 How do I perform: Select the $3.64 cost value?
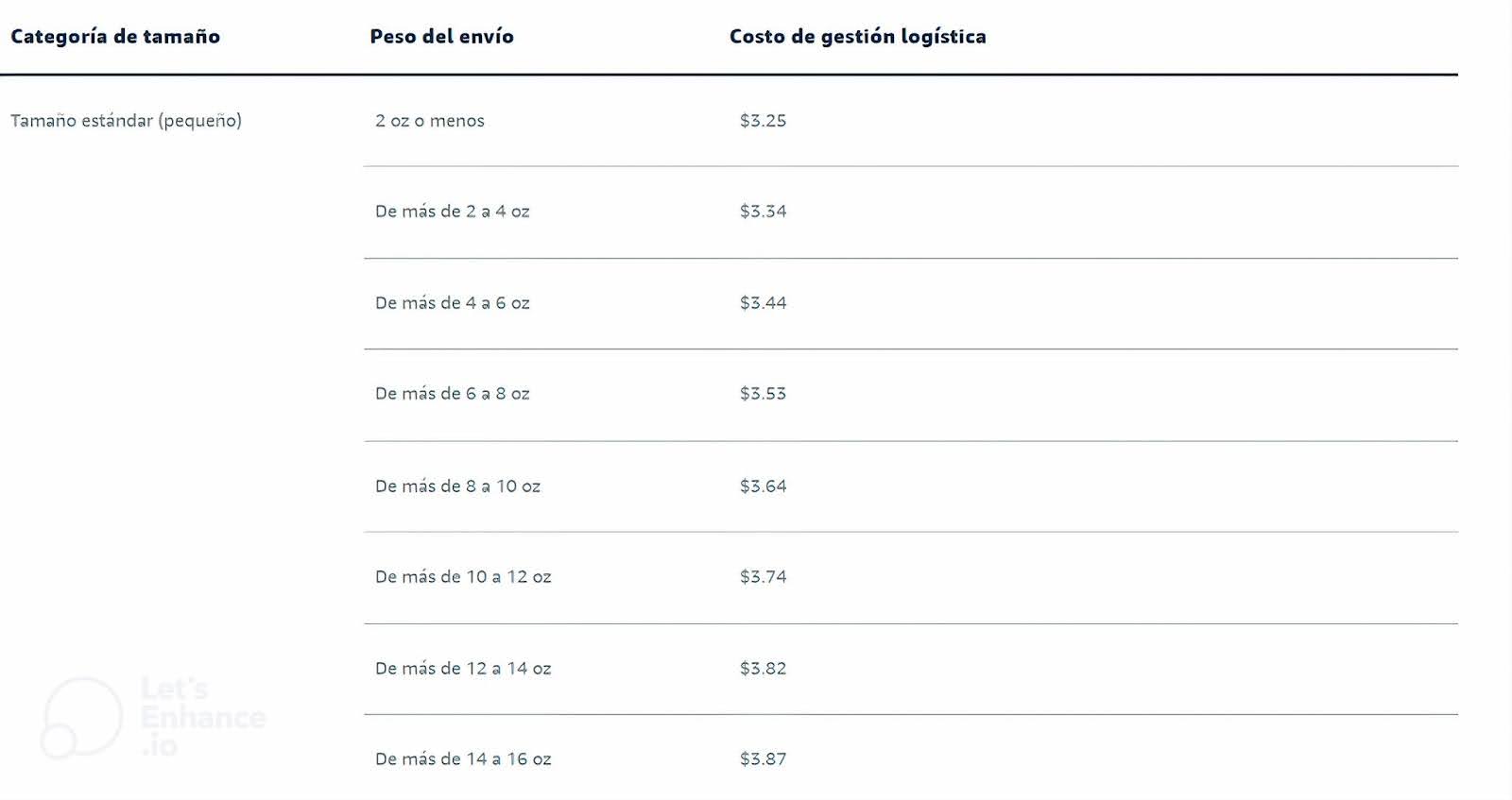pyautogui.click(x=763, y=486)
